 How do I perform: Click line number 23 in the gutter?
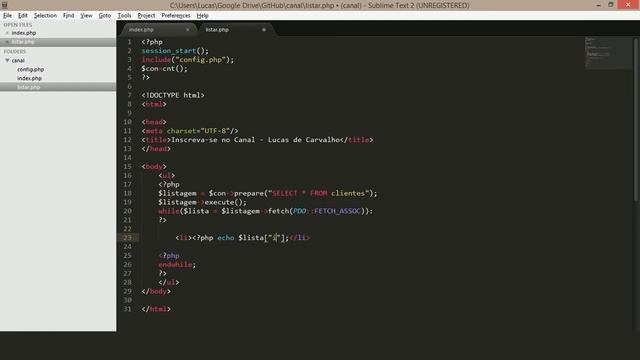(x=127, y=238)
